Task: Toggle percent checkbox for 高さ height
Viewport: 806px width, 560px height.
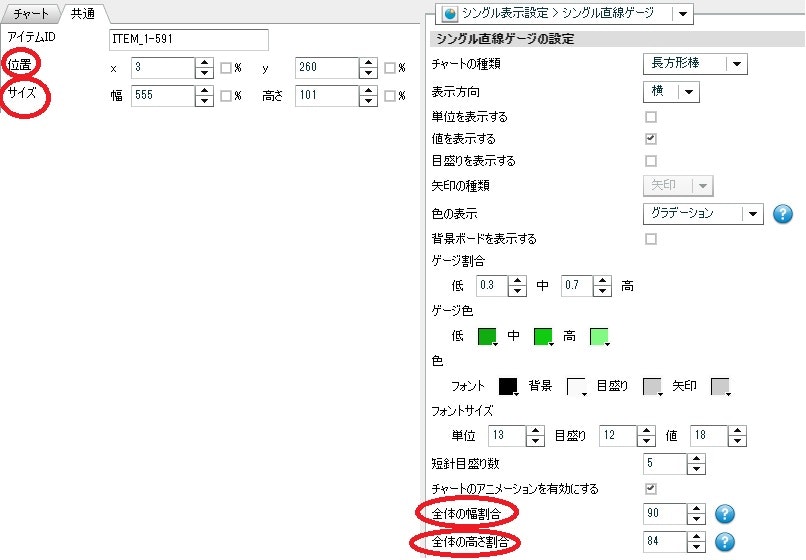Action: pos(390,96)
